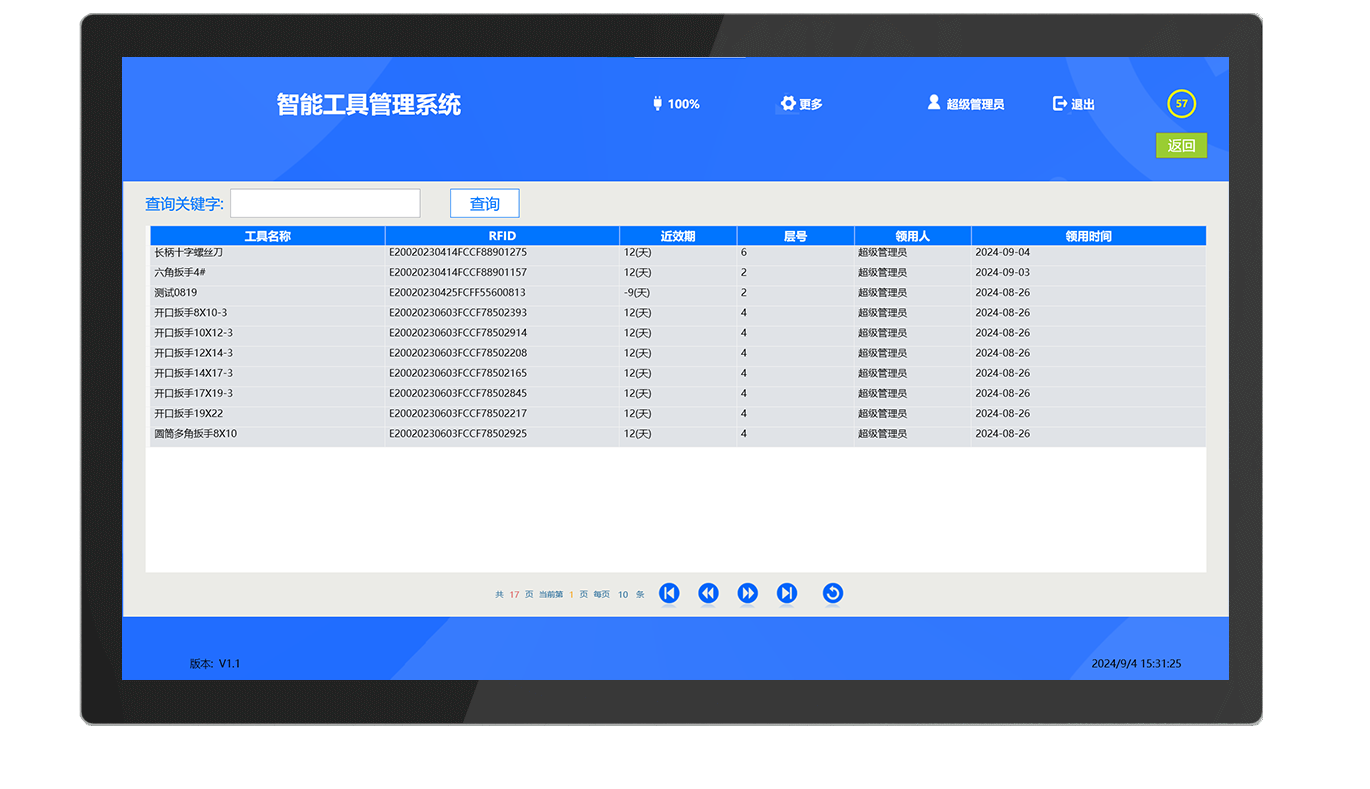Click the 近效期 column header
Screen dimensions: 1370x789
677,237
